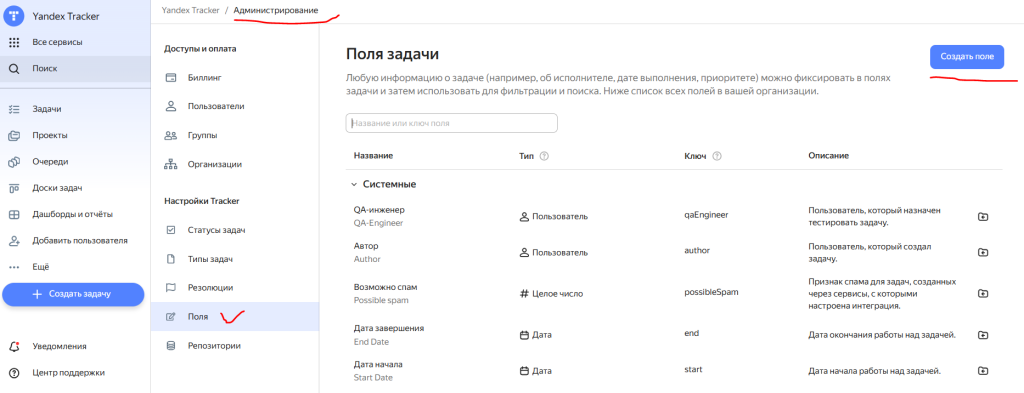This screenshot has height=393, width=1024.
Task: Click the Биллинг card icon
Action: coord(171,78)
